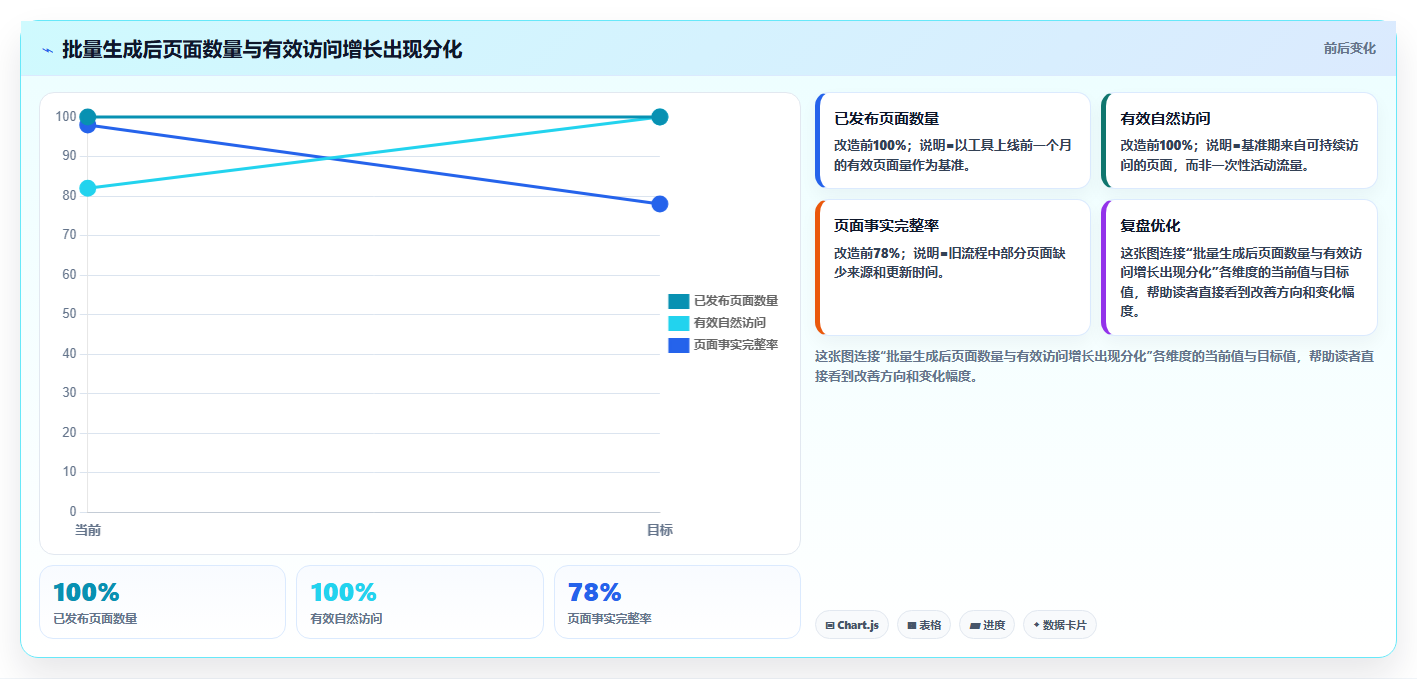This screenshot has width=1417, height=679.
Task: Click the 改造前78% description text
Action: point(950,262)
